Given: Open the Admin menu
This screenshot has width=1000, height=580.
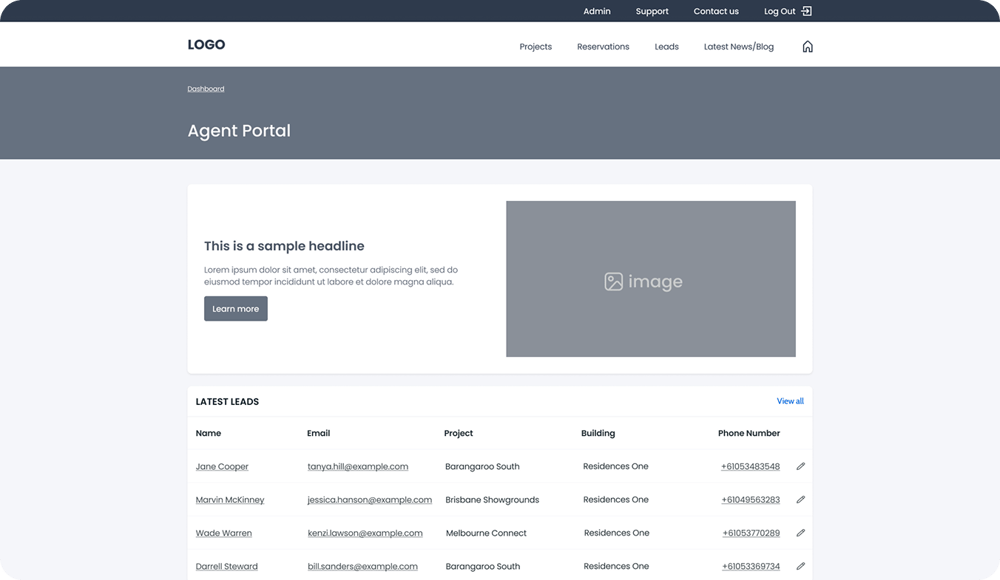Looking at the screenshot, I should [597, 11].
